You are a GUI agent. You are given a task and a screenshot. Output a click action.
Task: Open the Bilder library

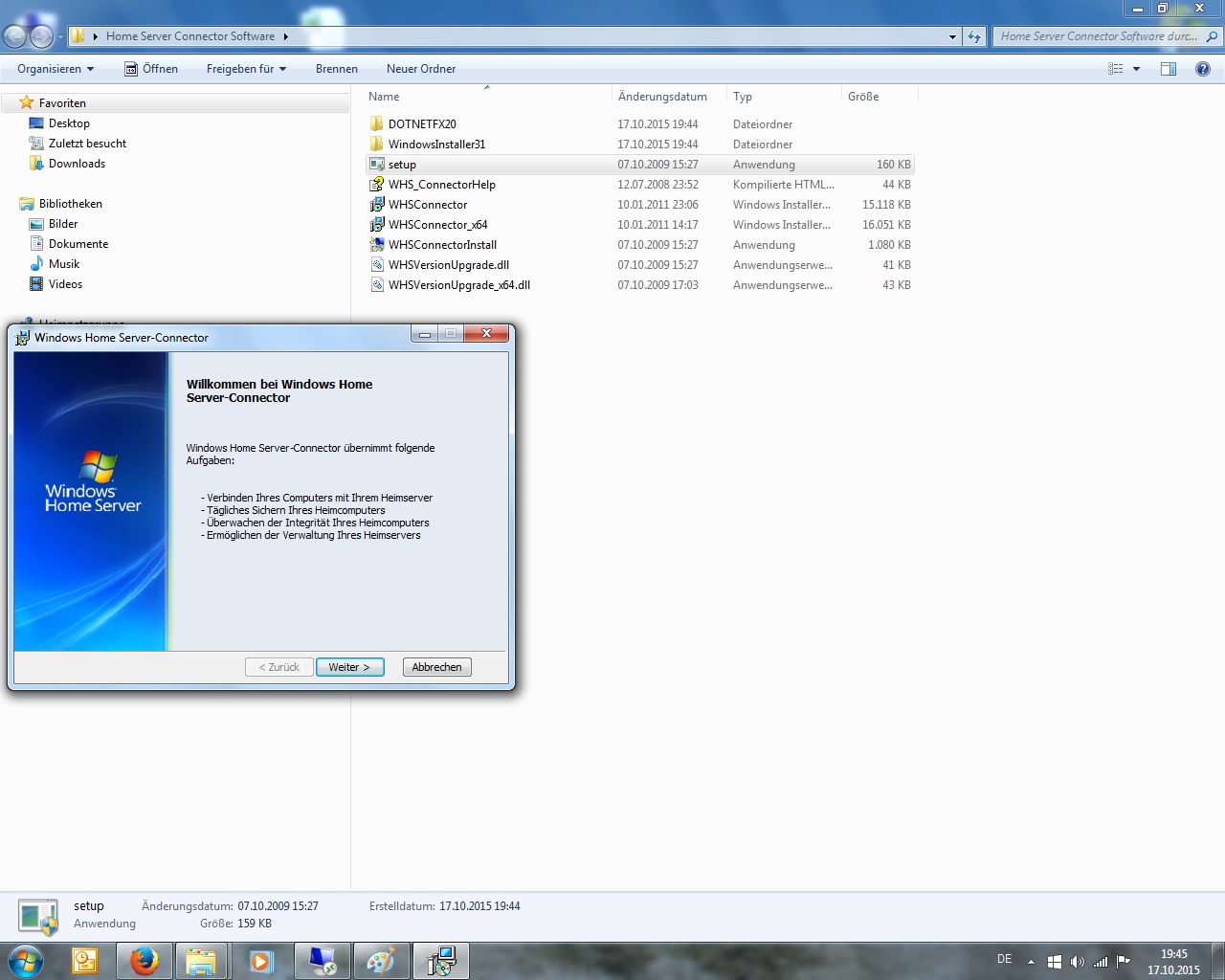(x=63, y=223)
